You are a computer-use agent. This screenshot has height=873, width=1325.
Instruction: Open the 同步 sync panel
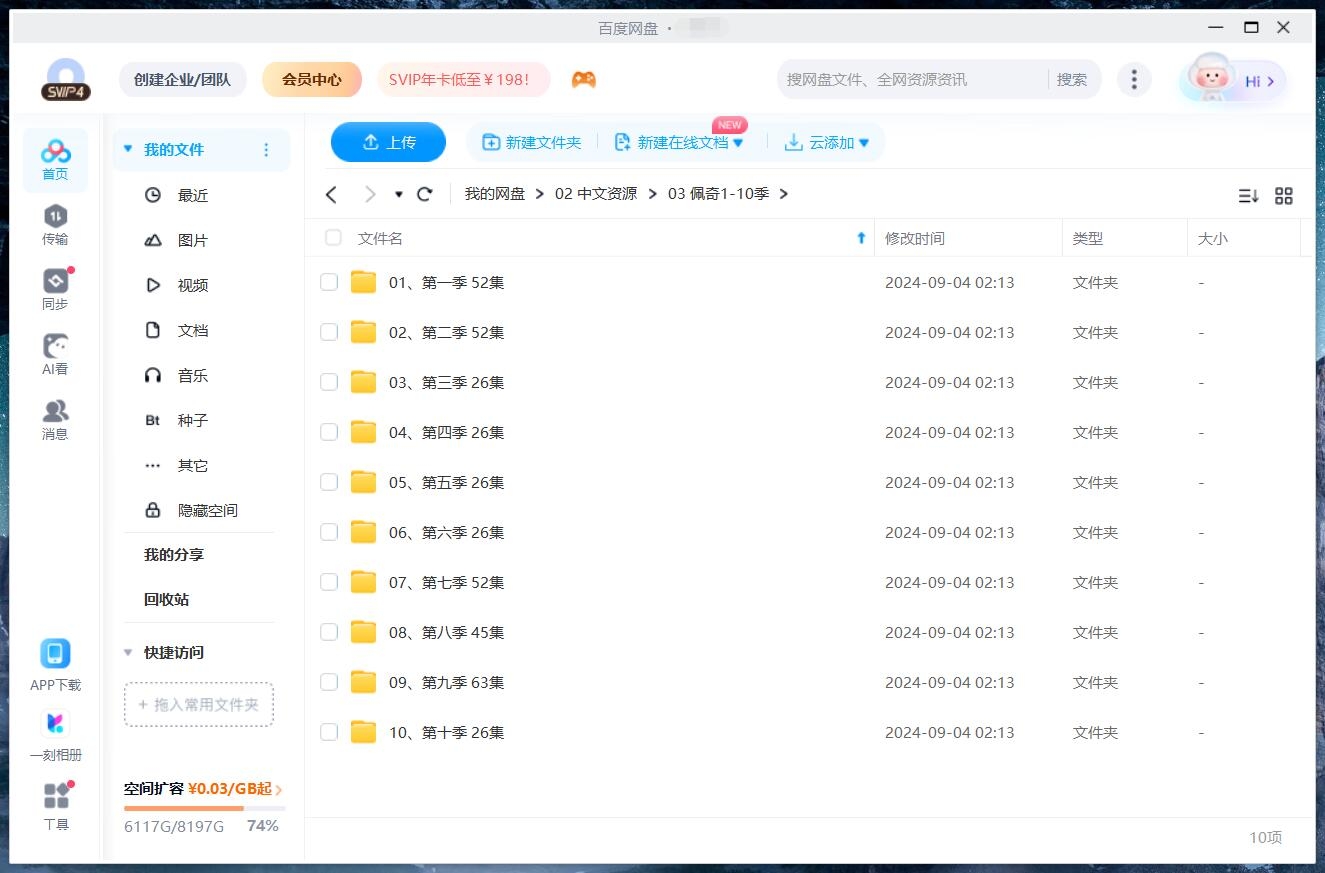(x=55, y=288)
